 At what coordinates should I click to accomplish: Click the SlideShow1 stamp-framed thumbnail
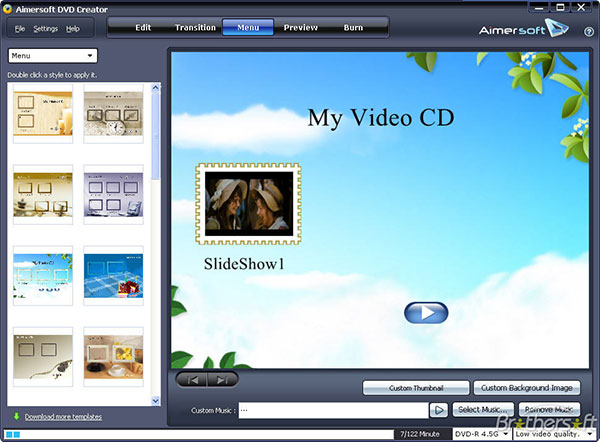coord(248,204)
